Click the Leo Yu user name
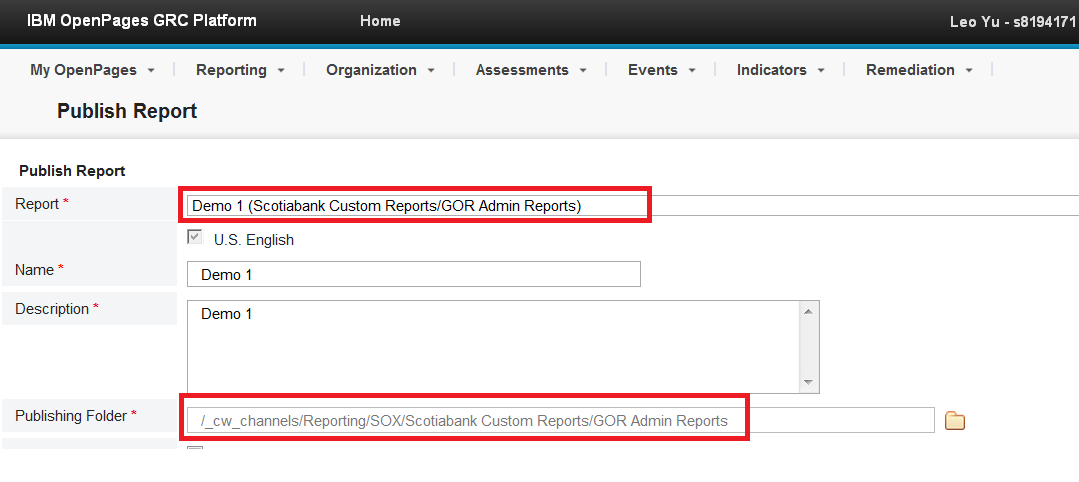Image resolution: width=1079 pixels, height=482 pixels. pos(1013,21)
